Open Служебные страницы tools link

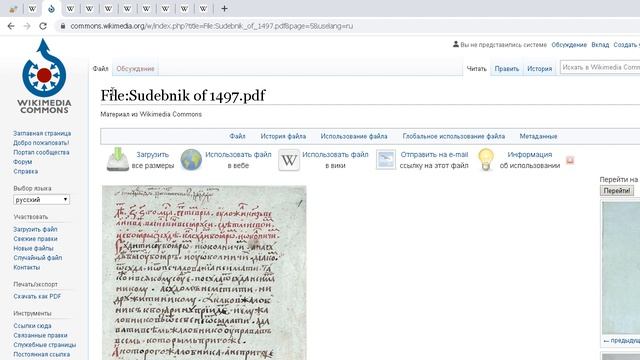[x=44, y=345]
